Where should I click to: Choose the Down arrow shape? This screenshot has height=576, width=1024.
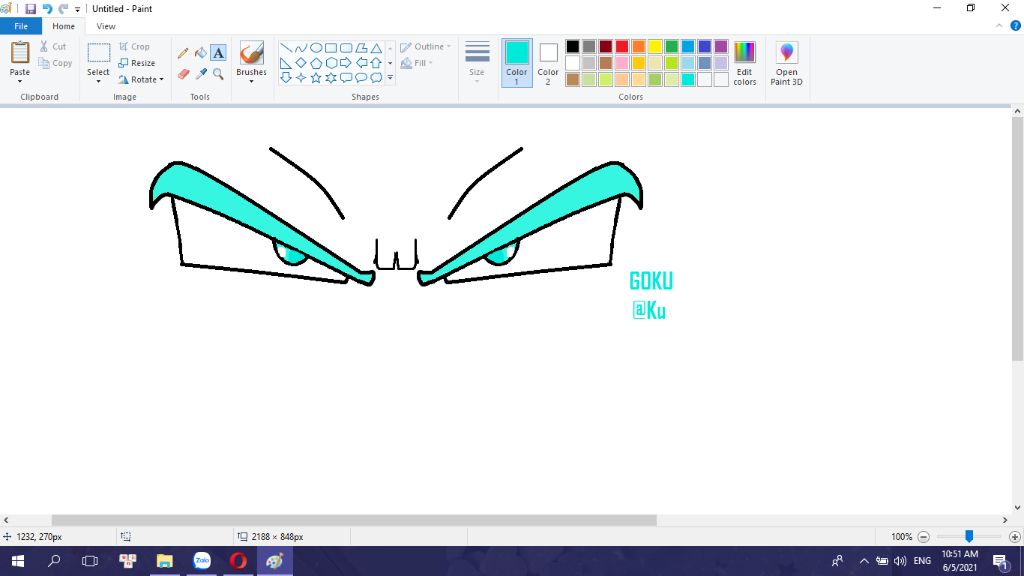(x=286, y=78)
